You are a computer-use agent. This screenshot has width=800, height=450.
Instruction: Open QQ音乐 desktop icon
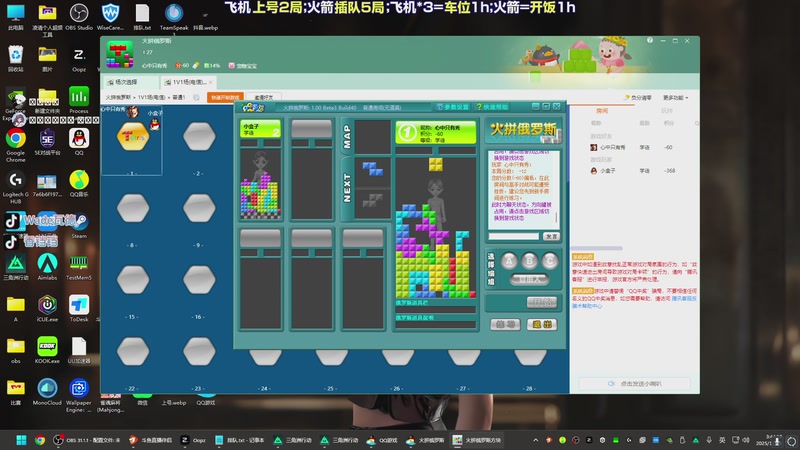(x=79, y=184)
